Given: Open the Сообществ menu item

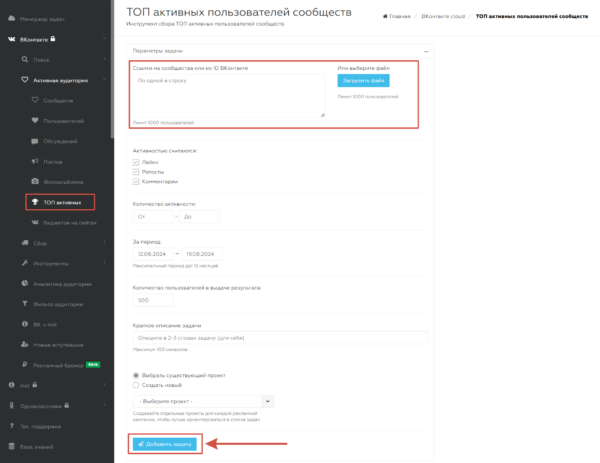Looking at the screenshot, I should pyautogui.click(x=58, y=101).
